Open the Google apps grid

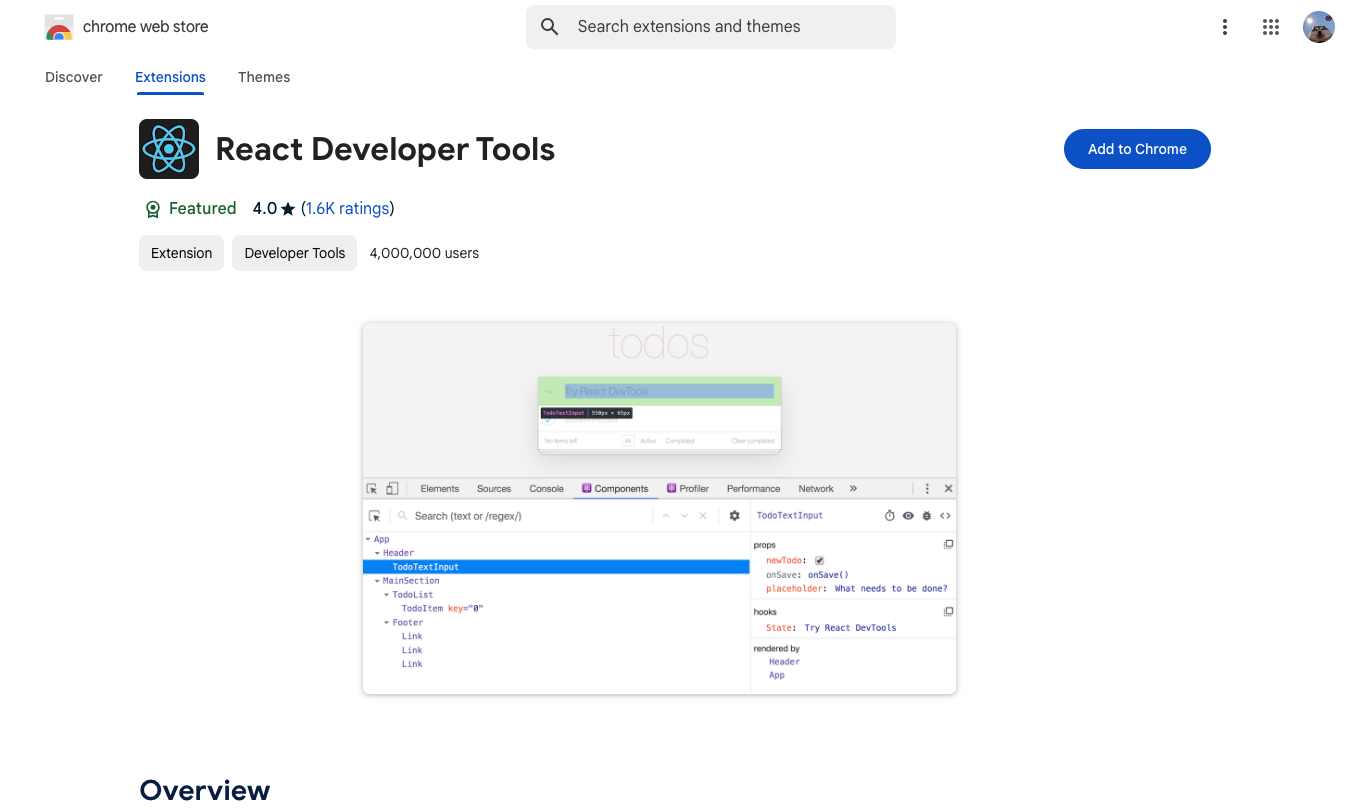point(1271,27)
